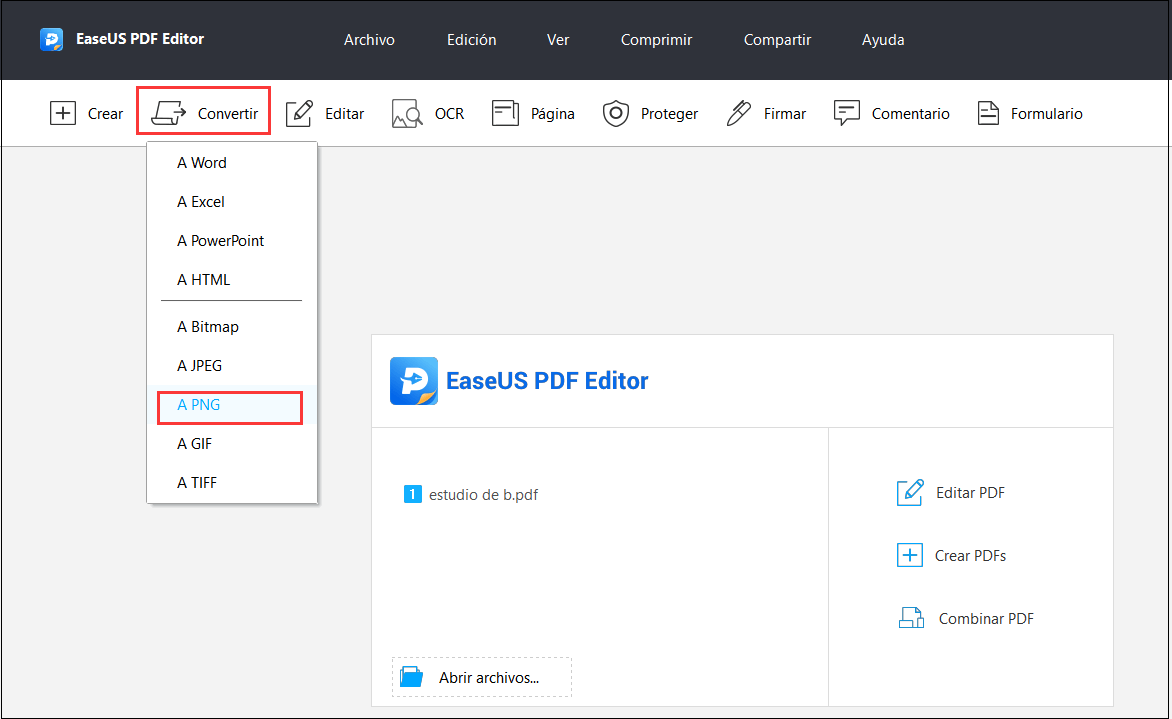
Task: Open the Formulario document icon
Action: [x=988, y=114]
